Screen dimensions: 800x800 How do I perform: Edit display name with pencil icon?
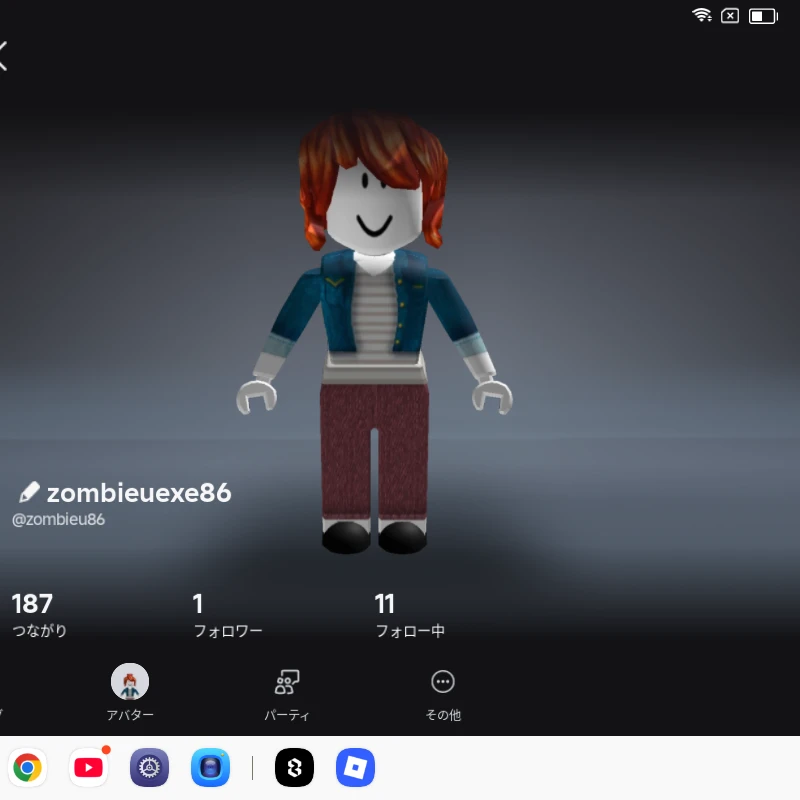[x=29, y=492]
